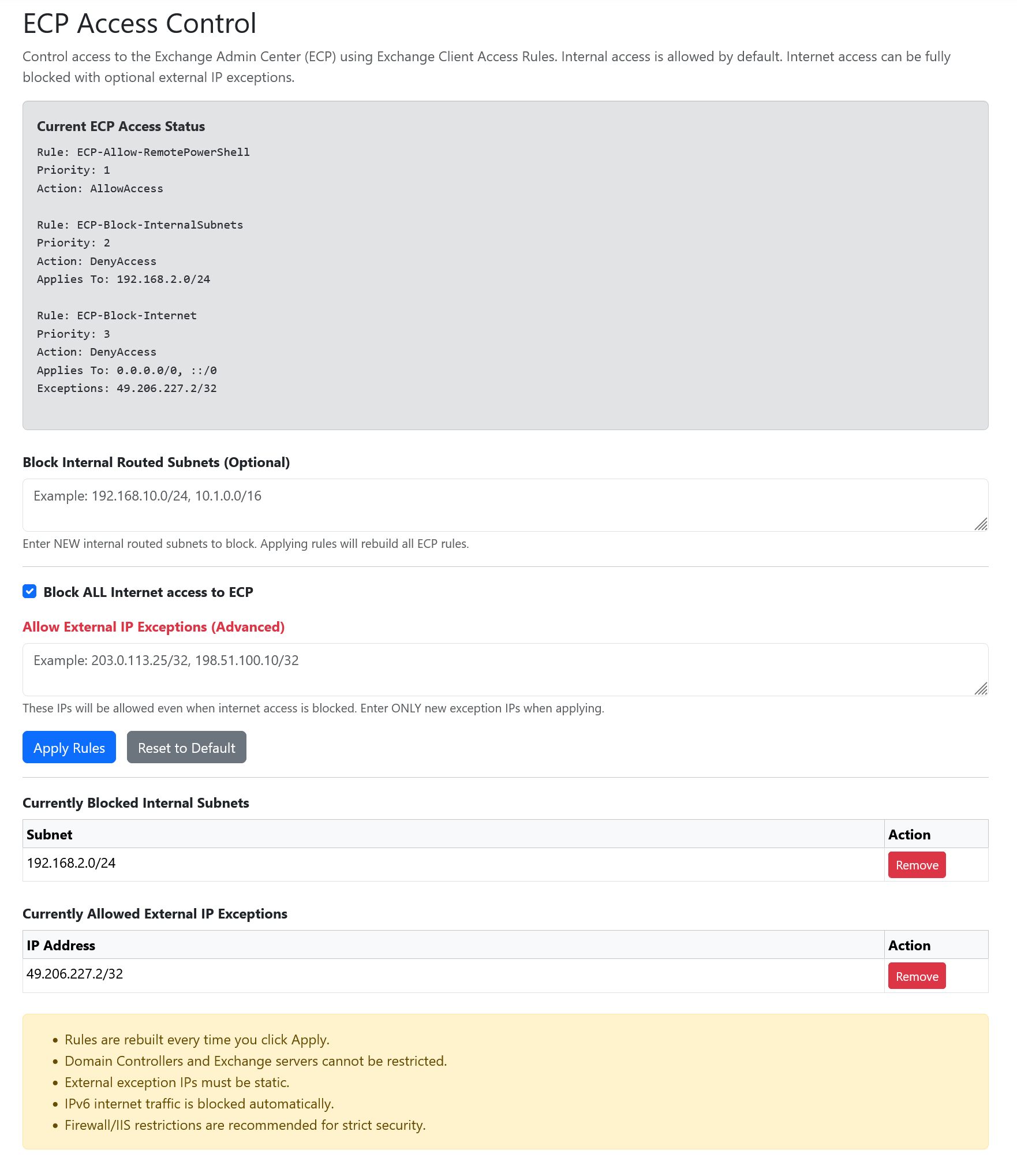Click Apply Rules
Viewport: 1017px width, 1176px height.
(69, 746)
